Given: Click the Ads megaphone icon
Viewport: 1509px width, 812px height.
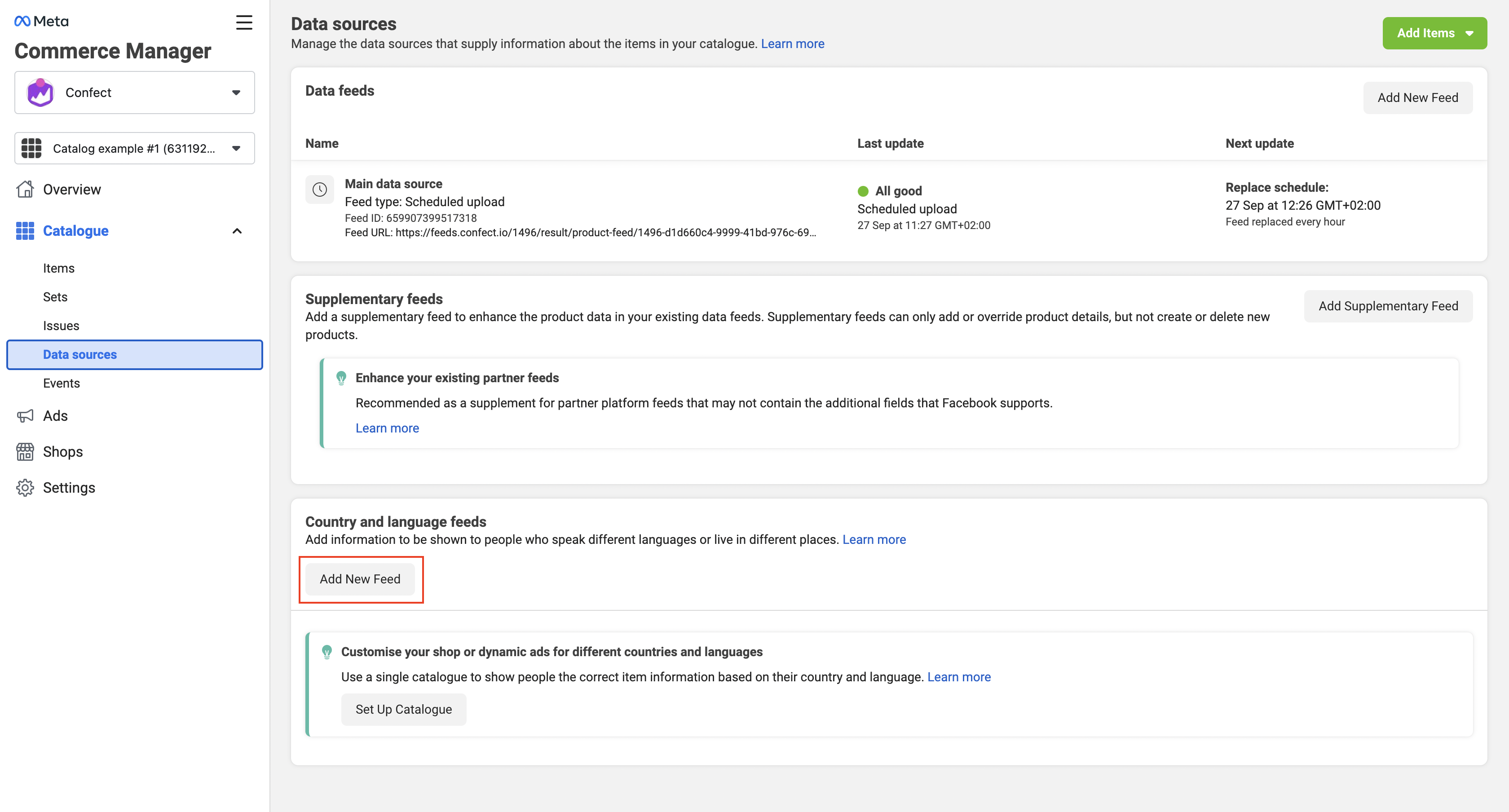Looking at the screenshot, I should tap(25, 416).
